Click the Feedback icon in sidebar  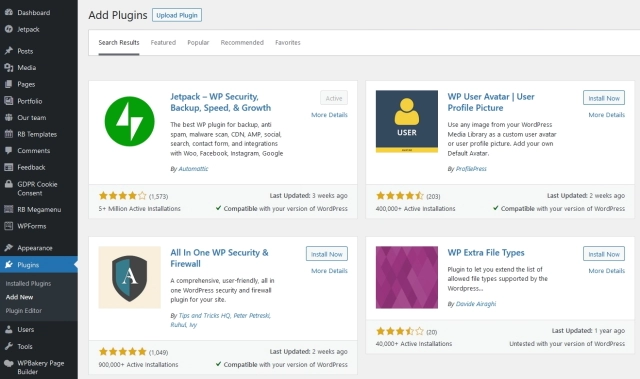[9, 167]
